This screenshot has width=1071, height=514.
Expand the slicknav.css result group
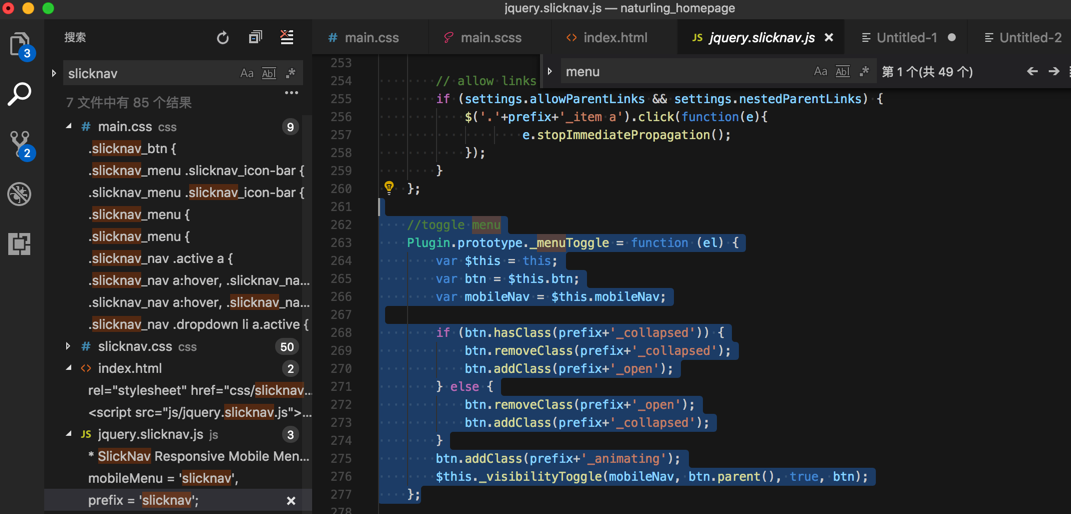[x=68, y=347]
